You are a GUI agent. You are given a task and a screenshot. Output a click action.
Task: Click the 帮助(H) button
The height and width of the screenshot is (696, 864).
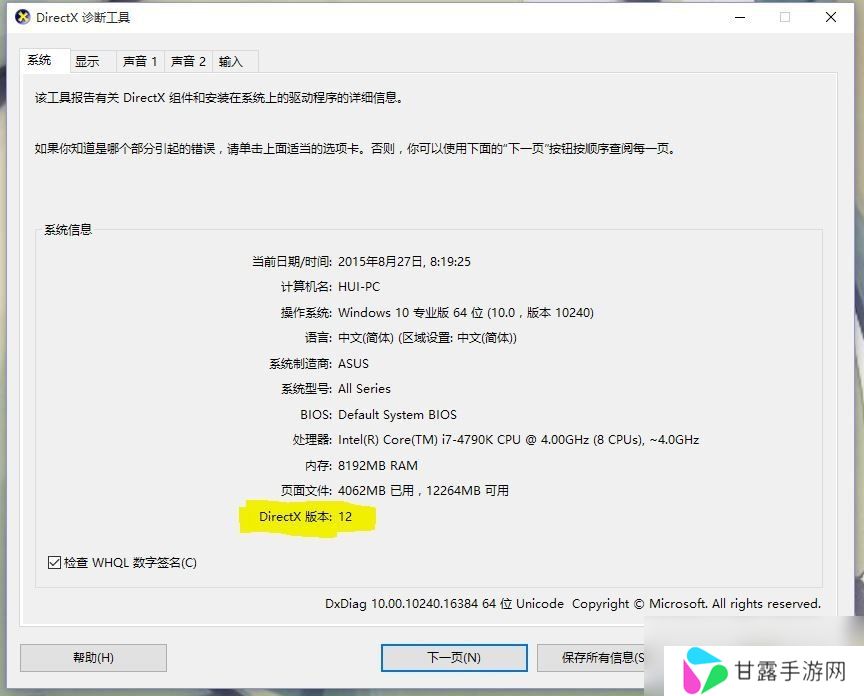[93, 657]
